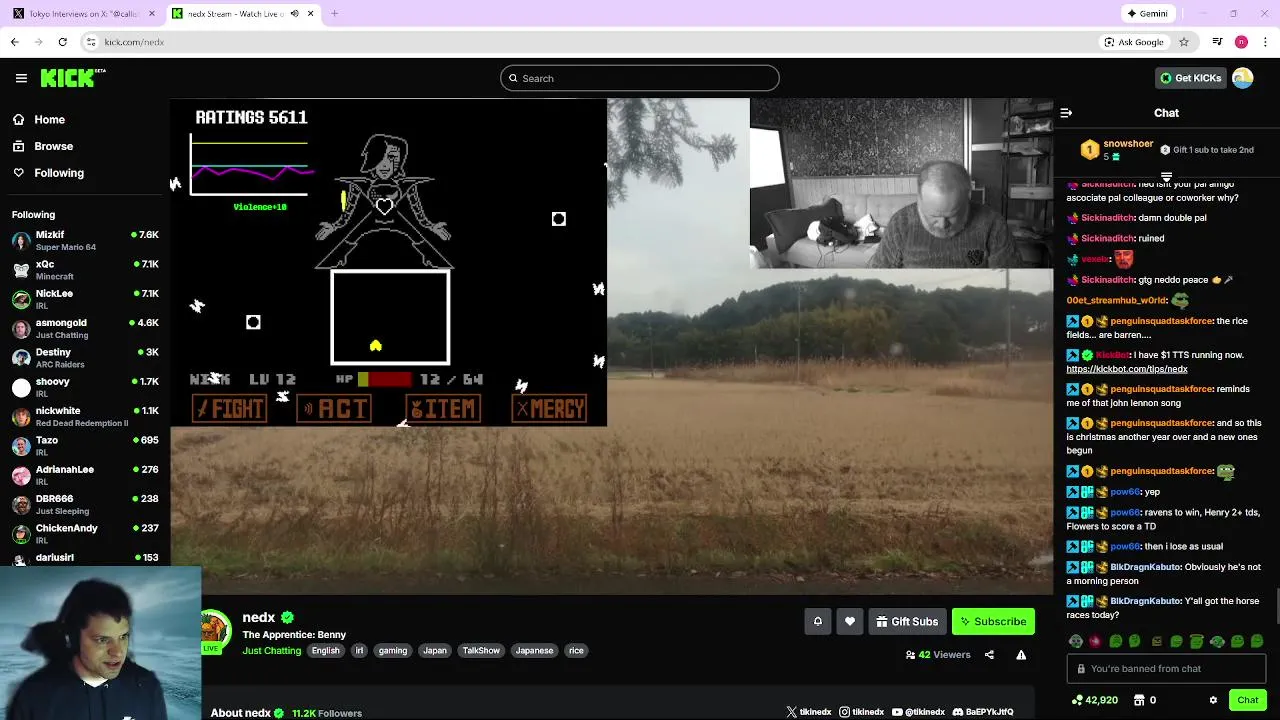This screenshot has width=1280, height=720.
Task: Open ChickenAndy's channel
Action: 85,534
